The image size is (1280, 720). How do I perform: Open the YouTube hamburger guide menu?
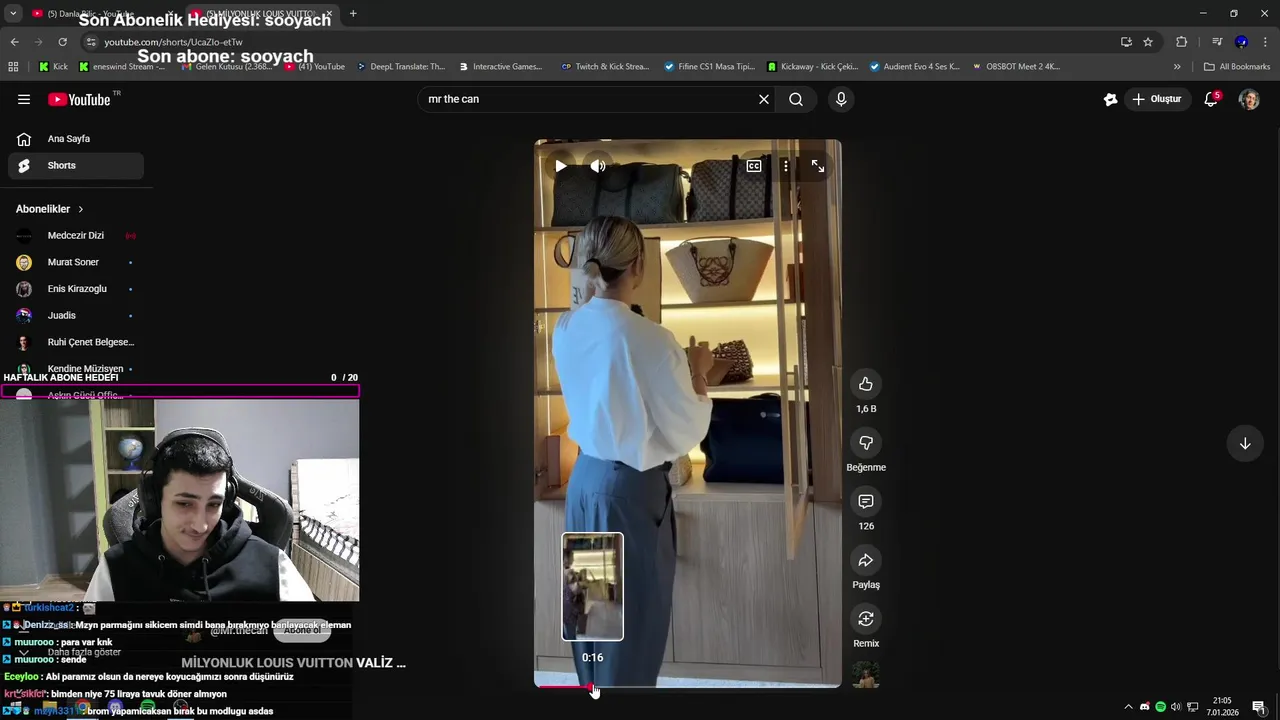(x=24, y=99)
